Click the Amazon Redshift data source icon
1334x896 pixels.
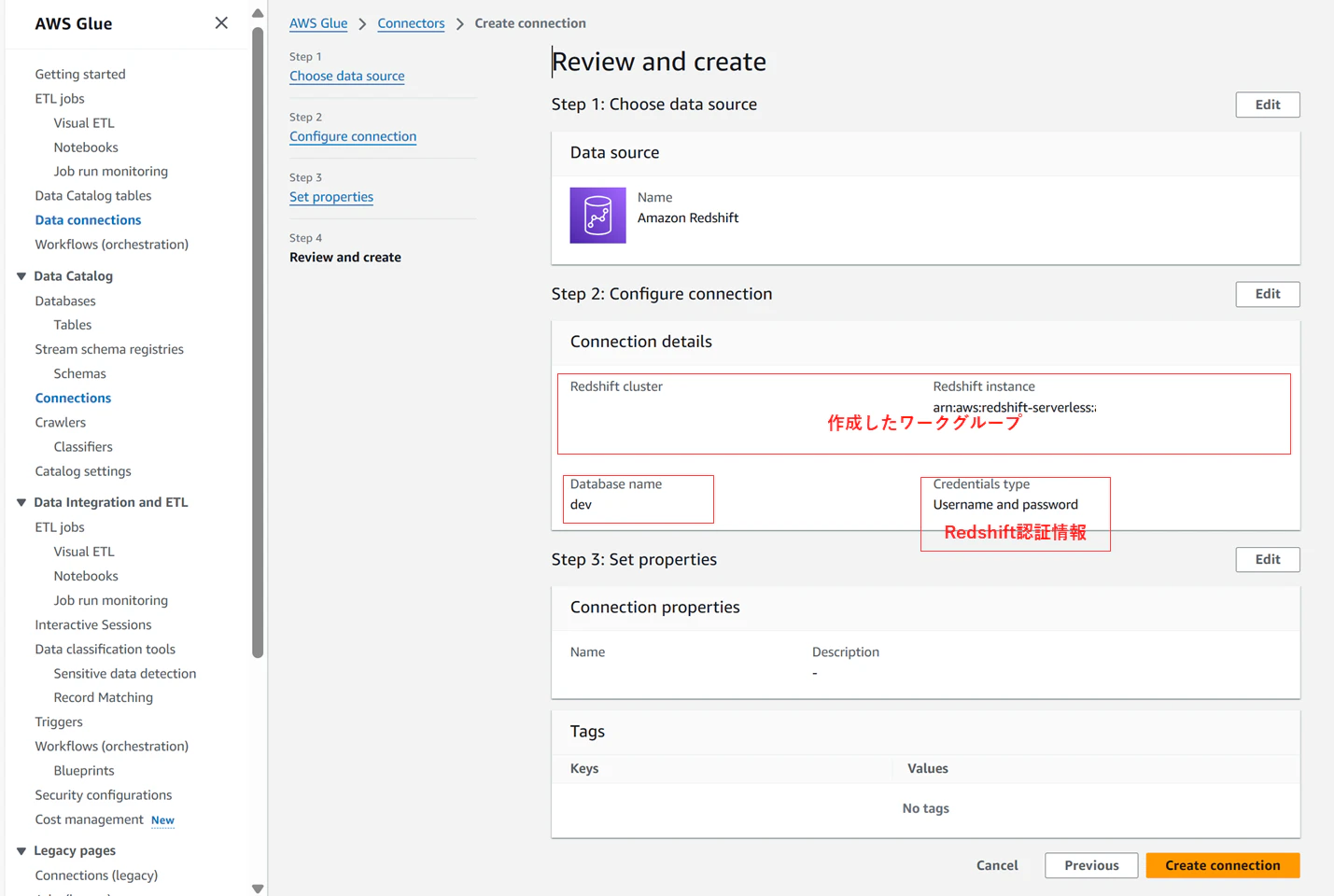point(597,216)
